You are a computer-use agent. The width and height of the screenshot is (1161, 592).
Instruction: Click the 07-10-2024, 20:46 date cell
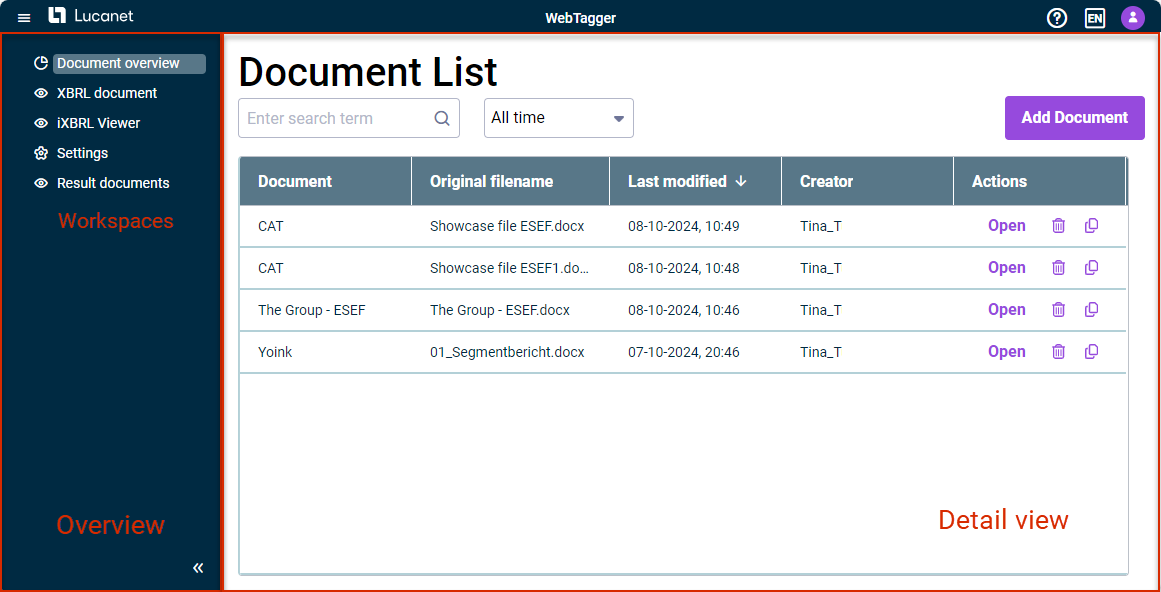click(683, 352)
